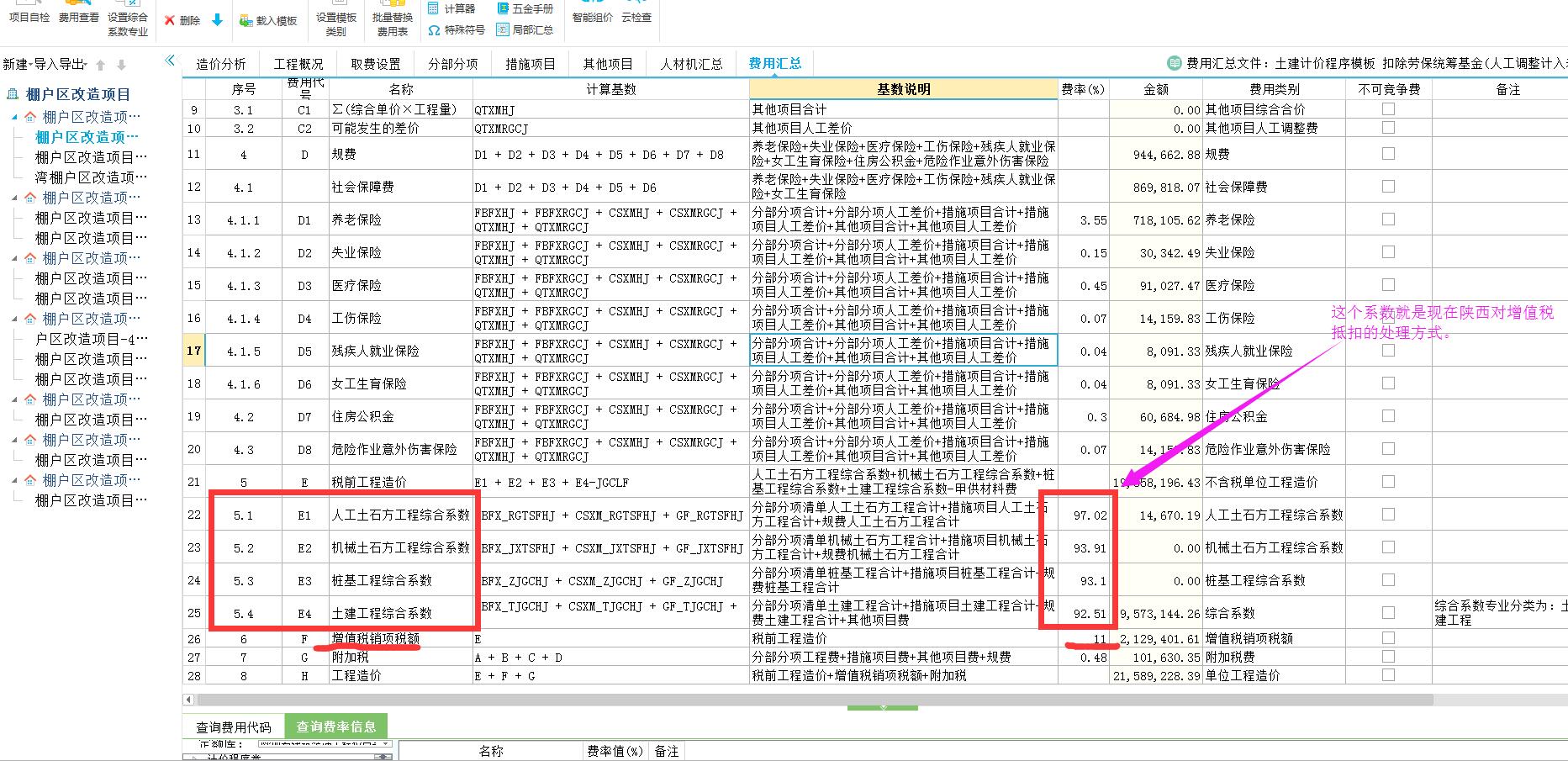Viewport: 1568px width, 761px height.
Task: Toggle 不可竞争费 checkbox for 养老保险 row
Action: coord(1388,219)
